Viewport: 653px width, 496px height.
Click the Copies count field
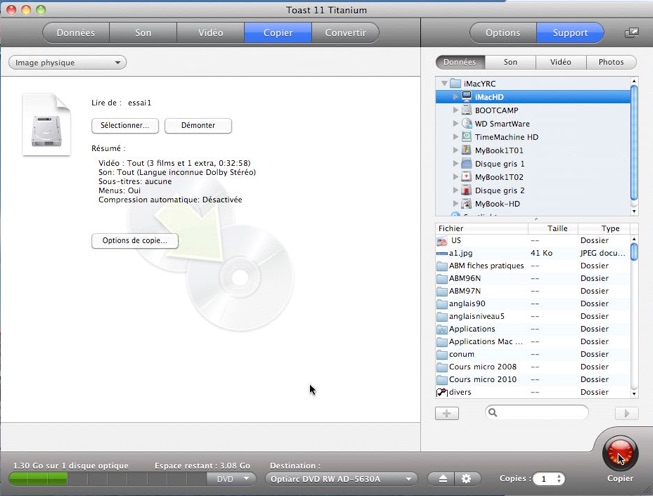click(x=544, y=479)
